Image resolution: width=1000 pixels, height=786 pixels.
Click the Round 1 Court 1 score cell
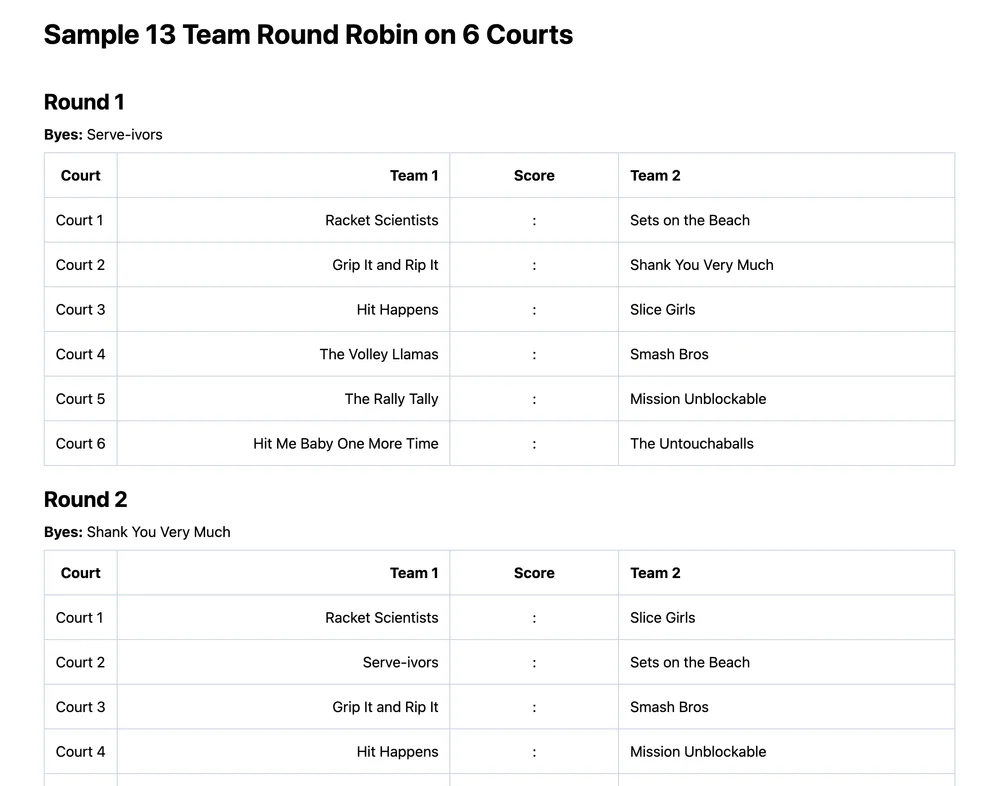(534, 220)
